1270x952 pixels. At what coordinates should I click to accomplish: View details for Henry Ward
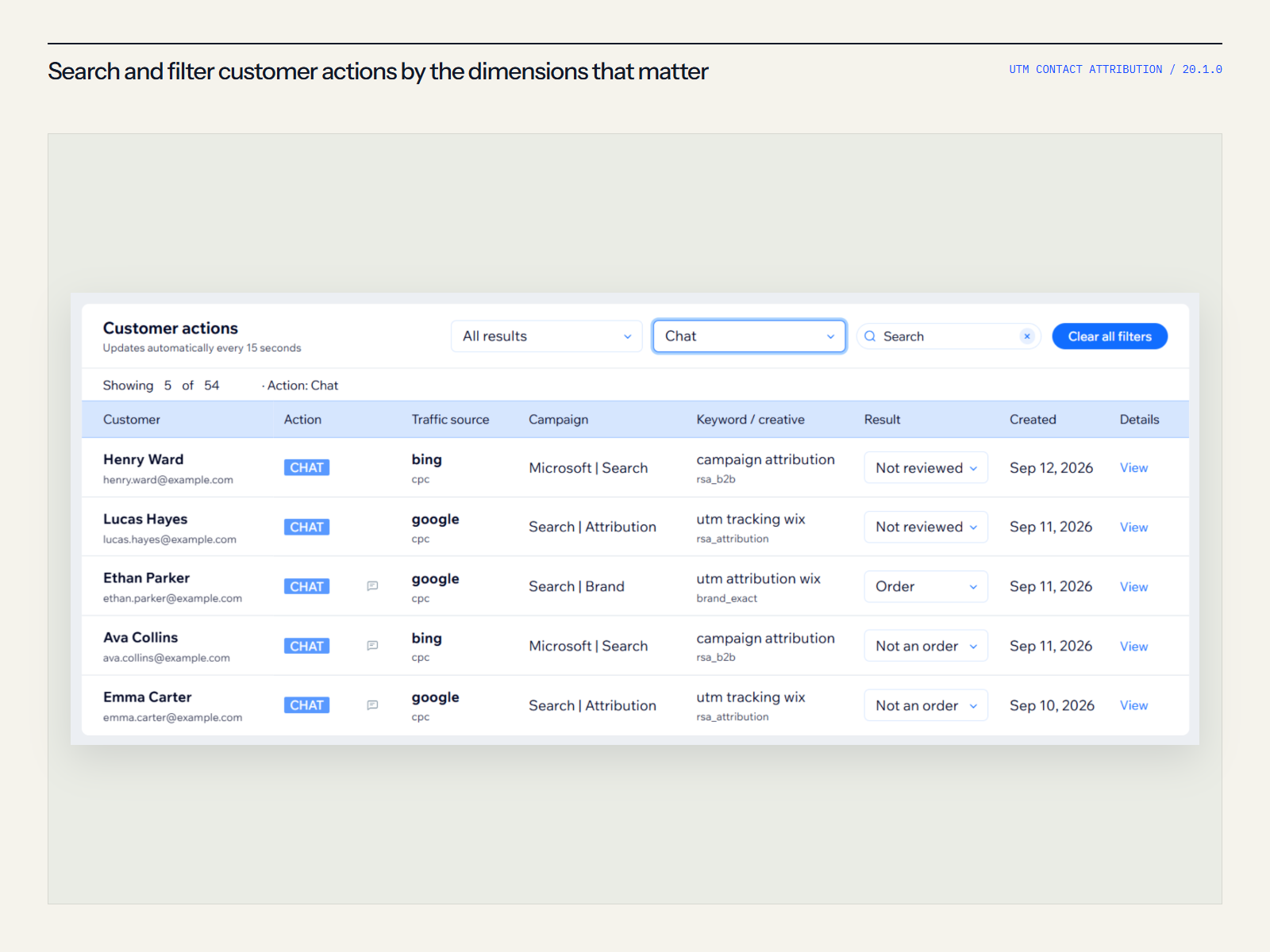[1133, 468]
